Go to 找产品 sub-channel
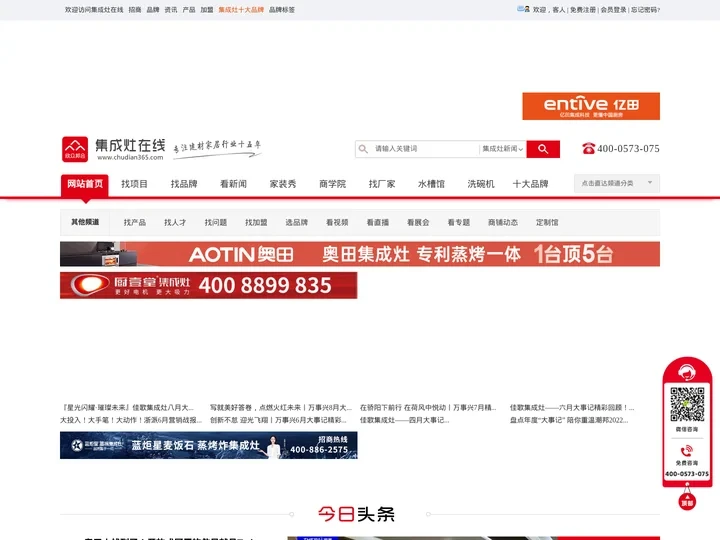Screen dimensions: 720x540 (x=135, y=222)
